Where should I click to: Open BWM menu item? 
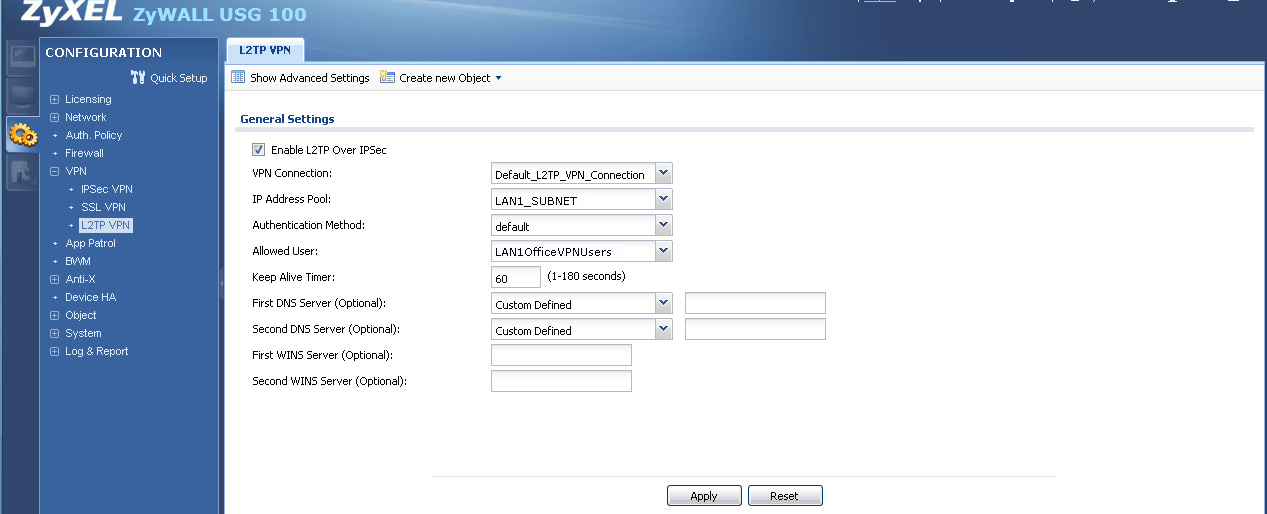(x=78, y=261)
